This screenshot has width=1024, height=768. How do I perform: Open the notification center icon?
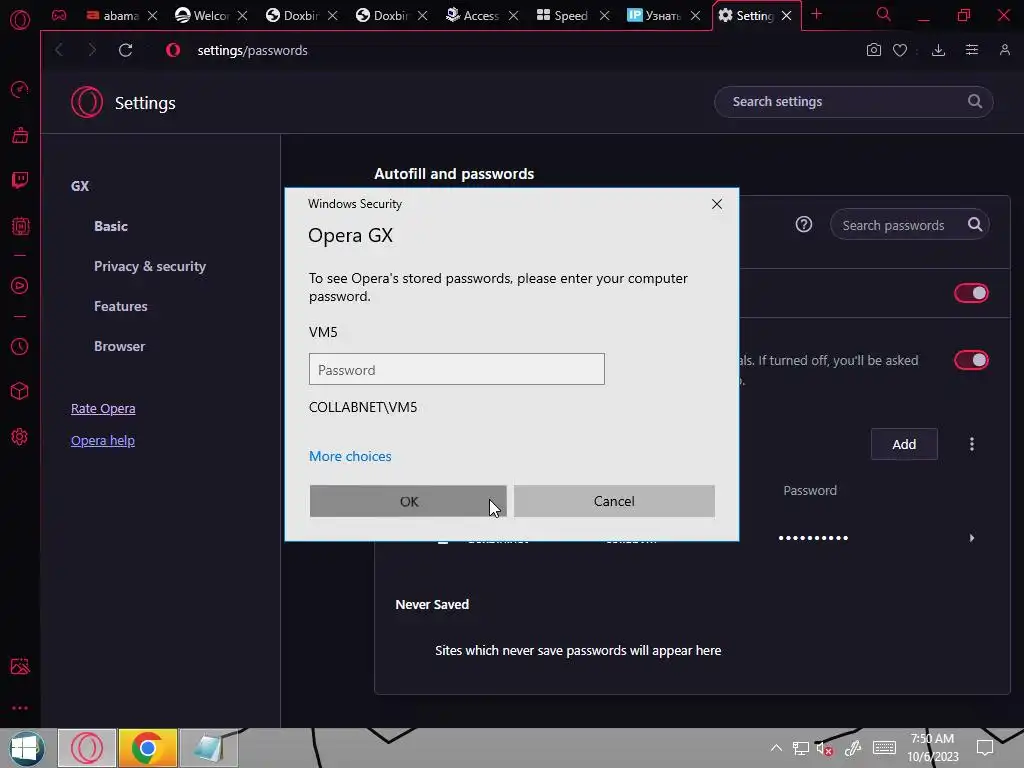pos(985,748)
